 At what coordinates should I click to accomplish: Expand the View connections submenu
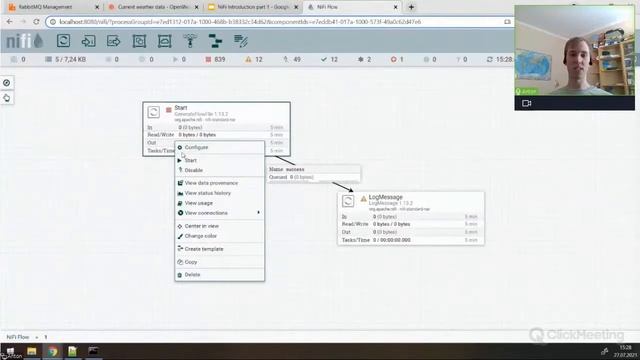coord(220,213)
